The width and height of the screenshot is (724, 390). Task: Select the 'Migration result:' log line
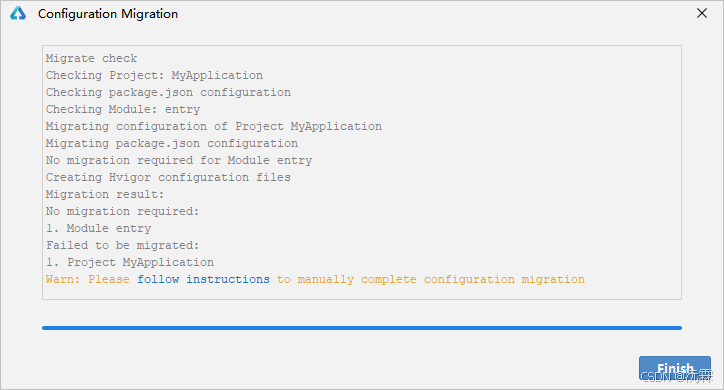pyautogui.click(x=105, y=194)
